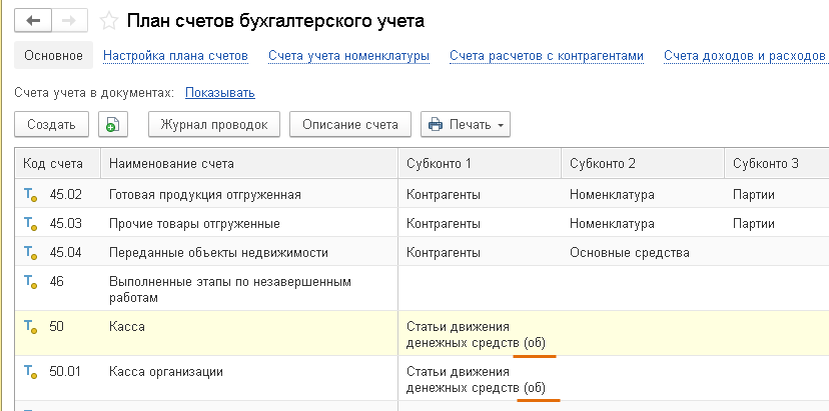Select Готовая продукция отгруженная row name
This screenshot has height=411, width=829.
pyautogui.click(x=205, y=195)
